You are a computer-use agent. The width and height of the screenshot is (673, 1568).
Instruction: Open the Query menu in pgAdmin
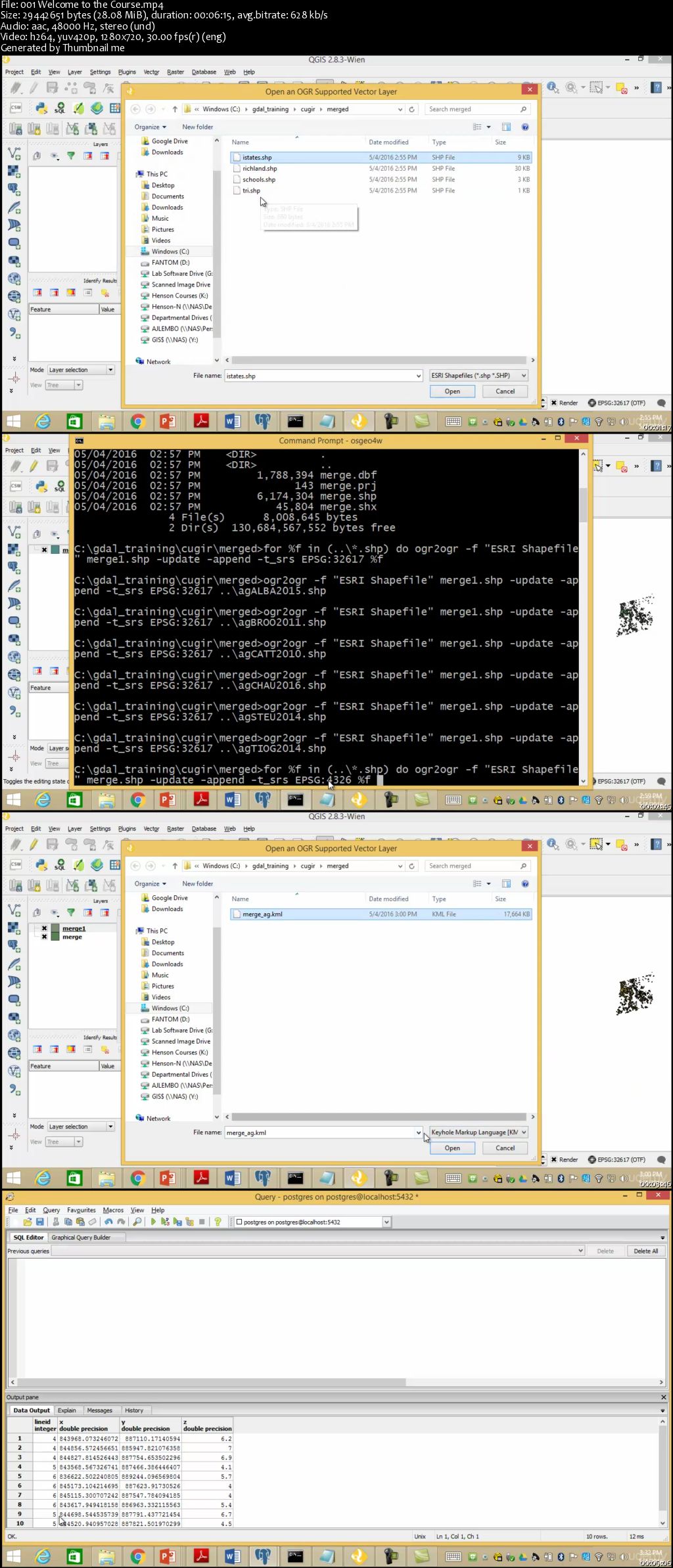pos(51,1210)
